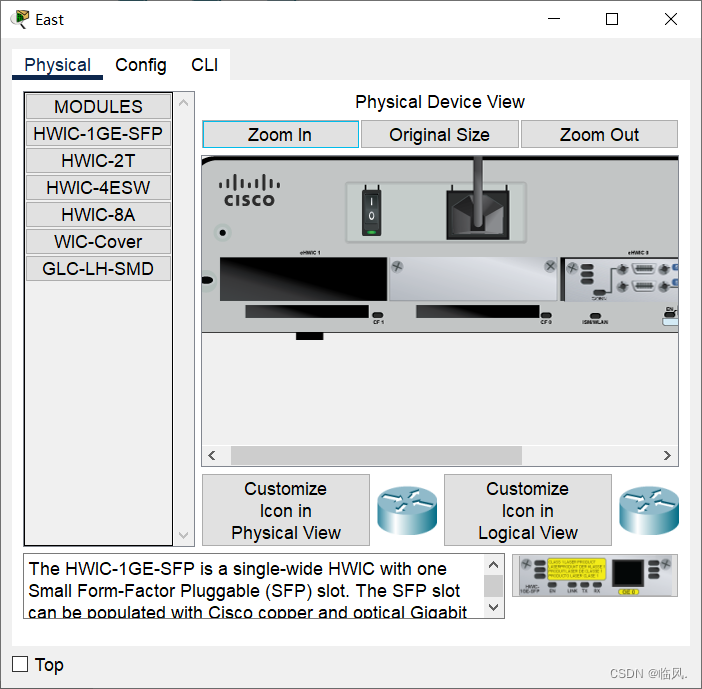This screenshot has width=702, height=689.
Task: Maximize the East window
Action: tap(612, 19)
